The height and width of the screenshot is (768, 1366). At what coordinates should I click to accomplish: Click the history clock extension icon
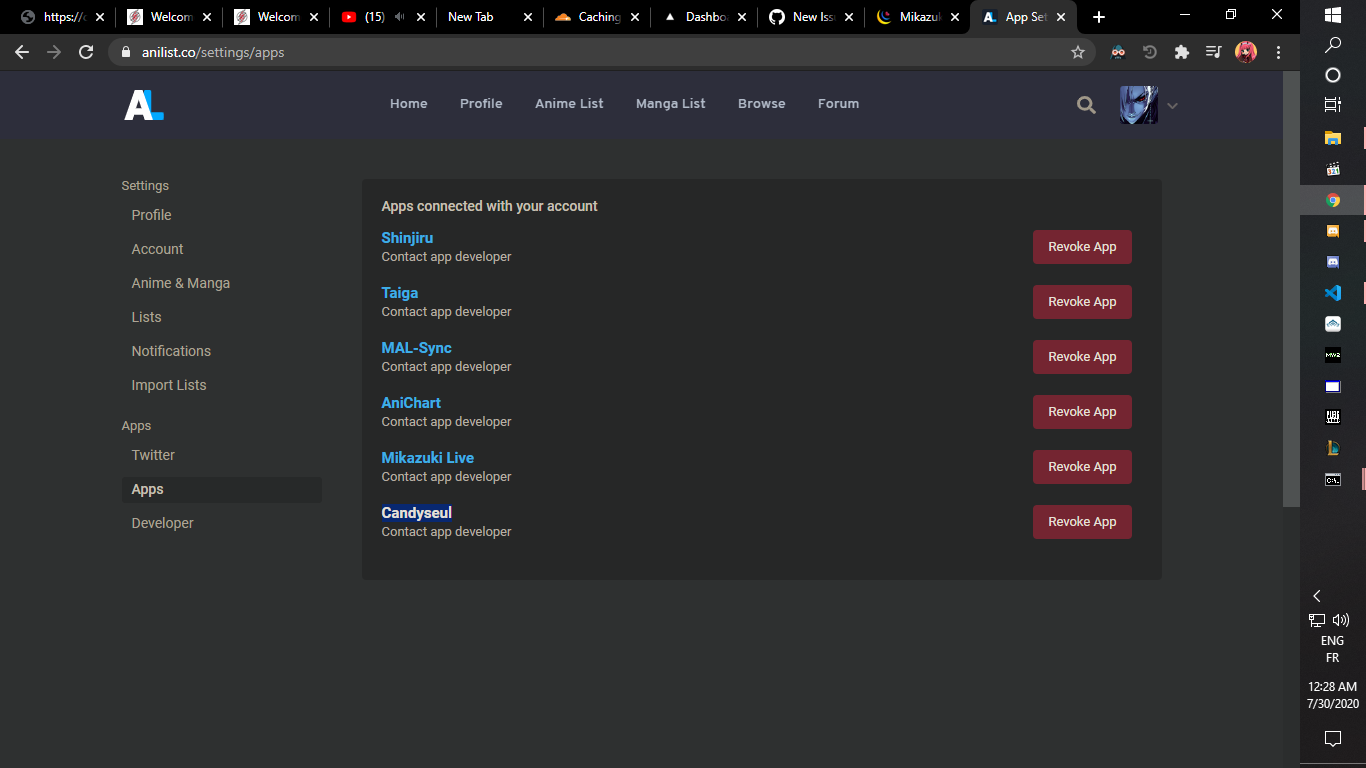point(1150,52)
